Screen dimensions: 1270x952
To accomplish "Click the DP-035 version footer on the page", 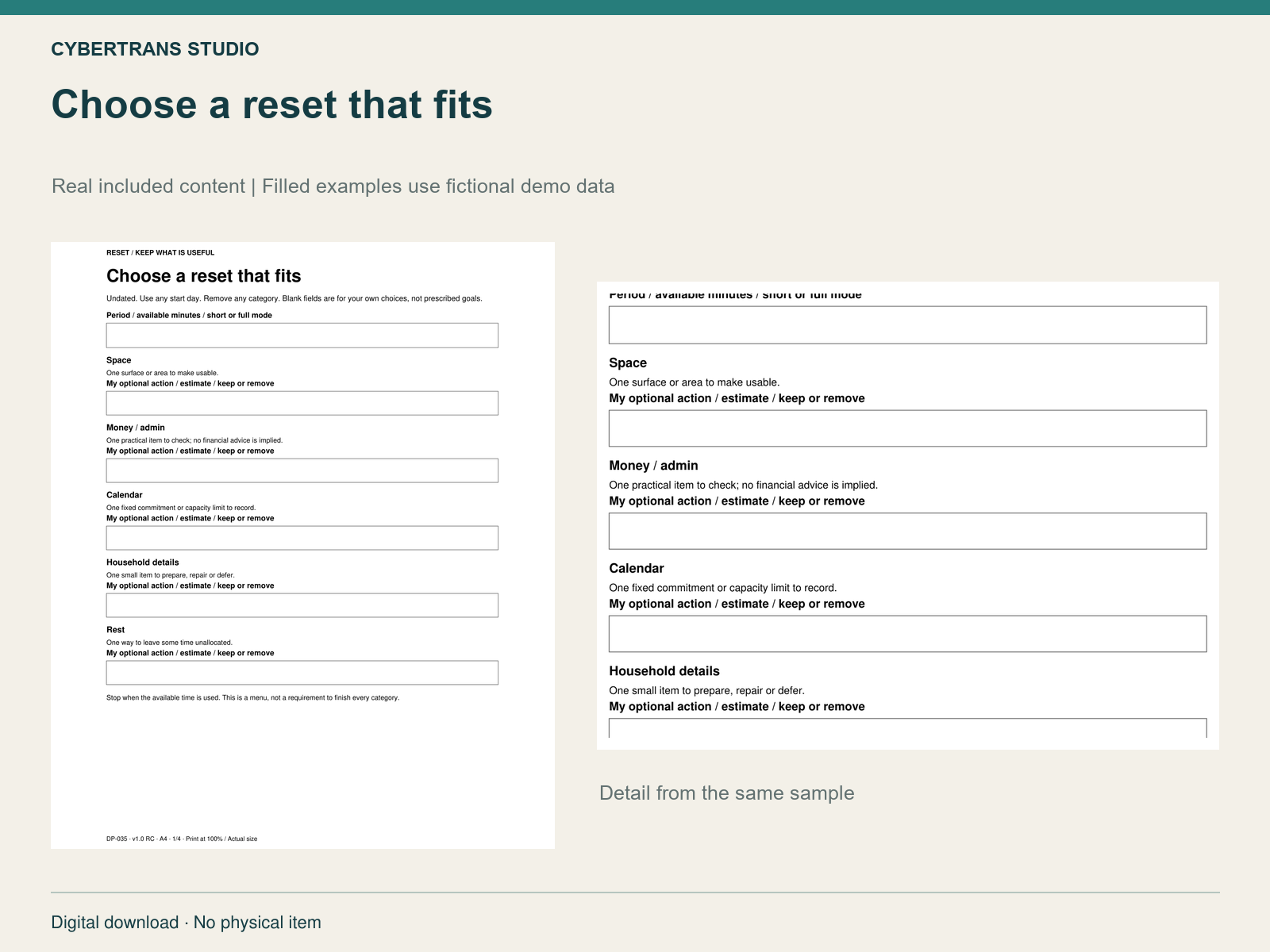I will 182,839.
